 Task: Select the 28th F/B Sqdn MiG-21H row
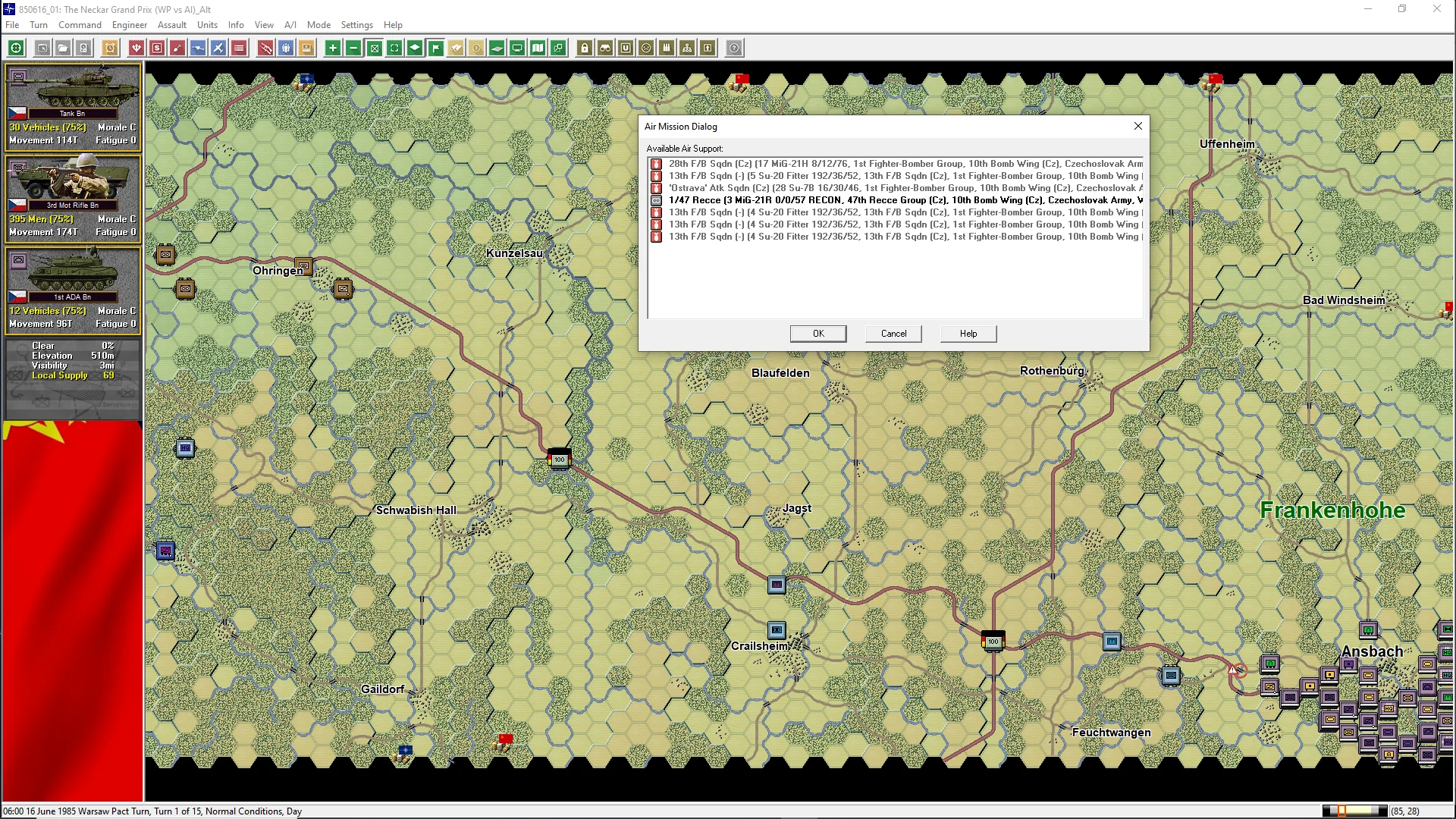click(896, 164)
